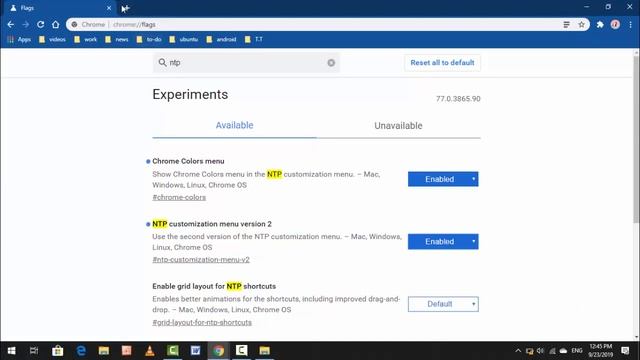
Task: Open the android bookmark folder
Action: tap(221, 39)
